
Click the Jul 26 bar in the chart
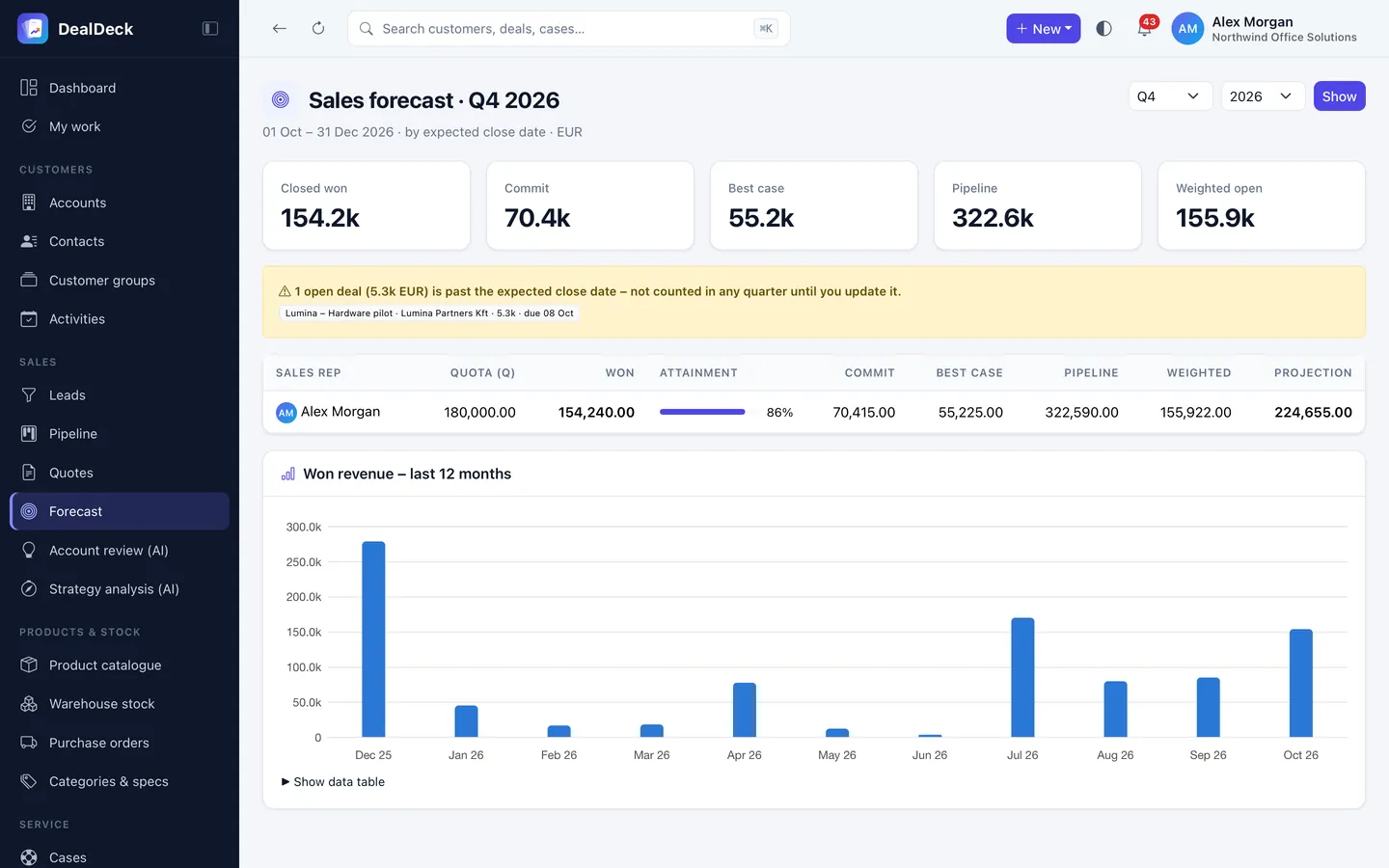[x=1022, y=677]
